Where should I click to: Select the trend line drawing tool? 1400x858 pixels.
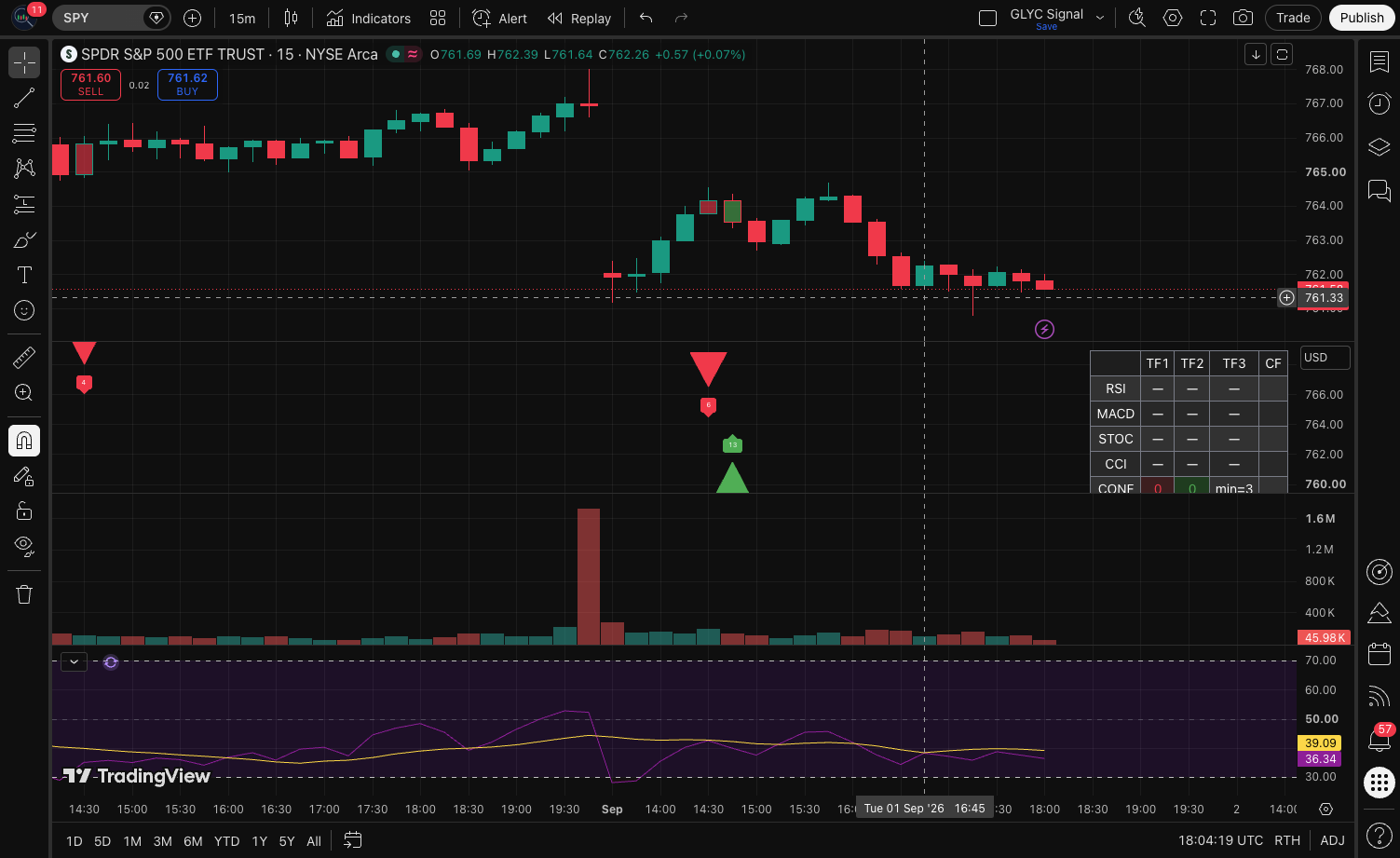[24, 98]
